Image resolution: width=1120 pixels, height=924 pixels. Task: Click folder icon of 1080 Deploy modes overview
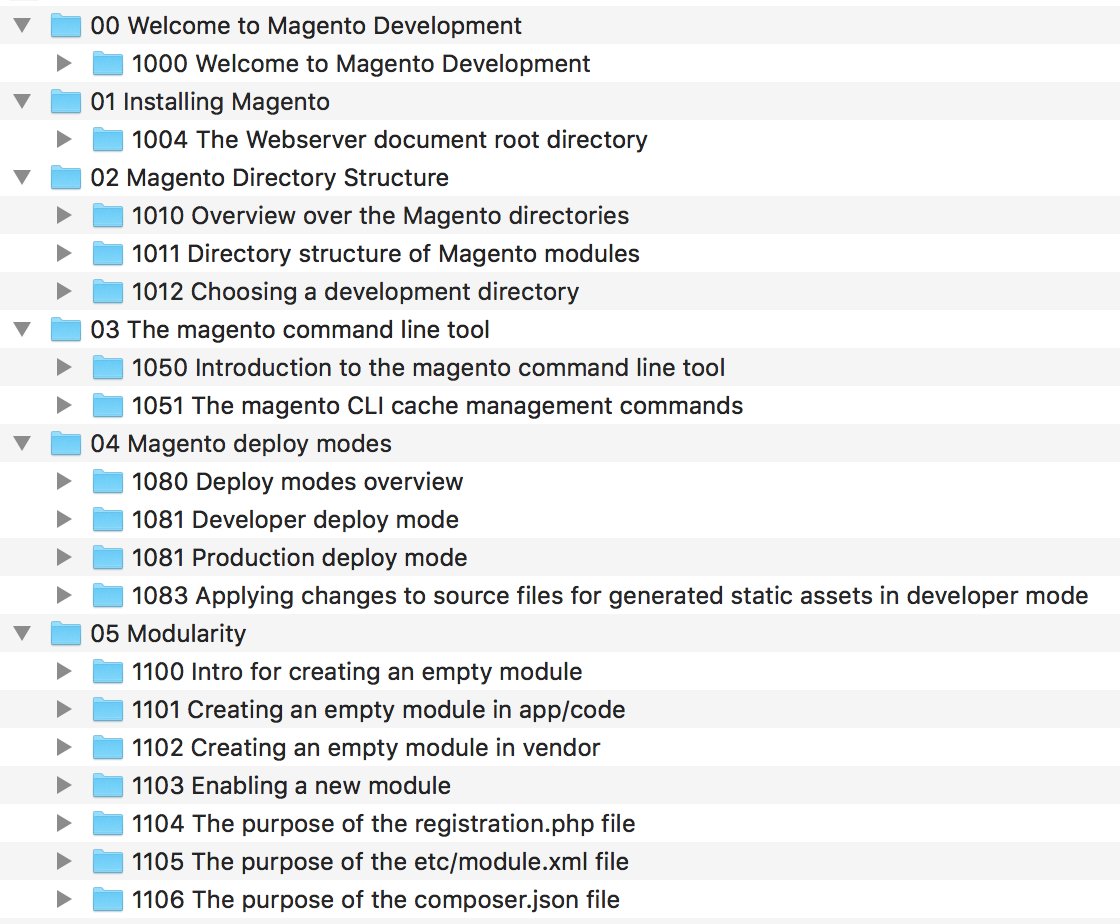point(108,481)
